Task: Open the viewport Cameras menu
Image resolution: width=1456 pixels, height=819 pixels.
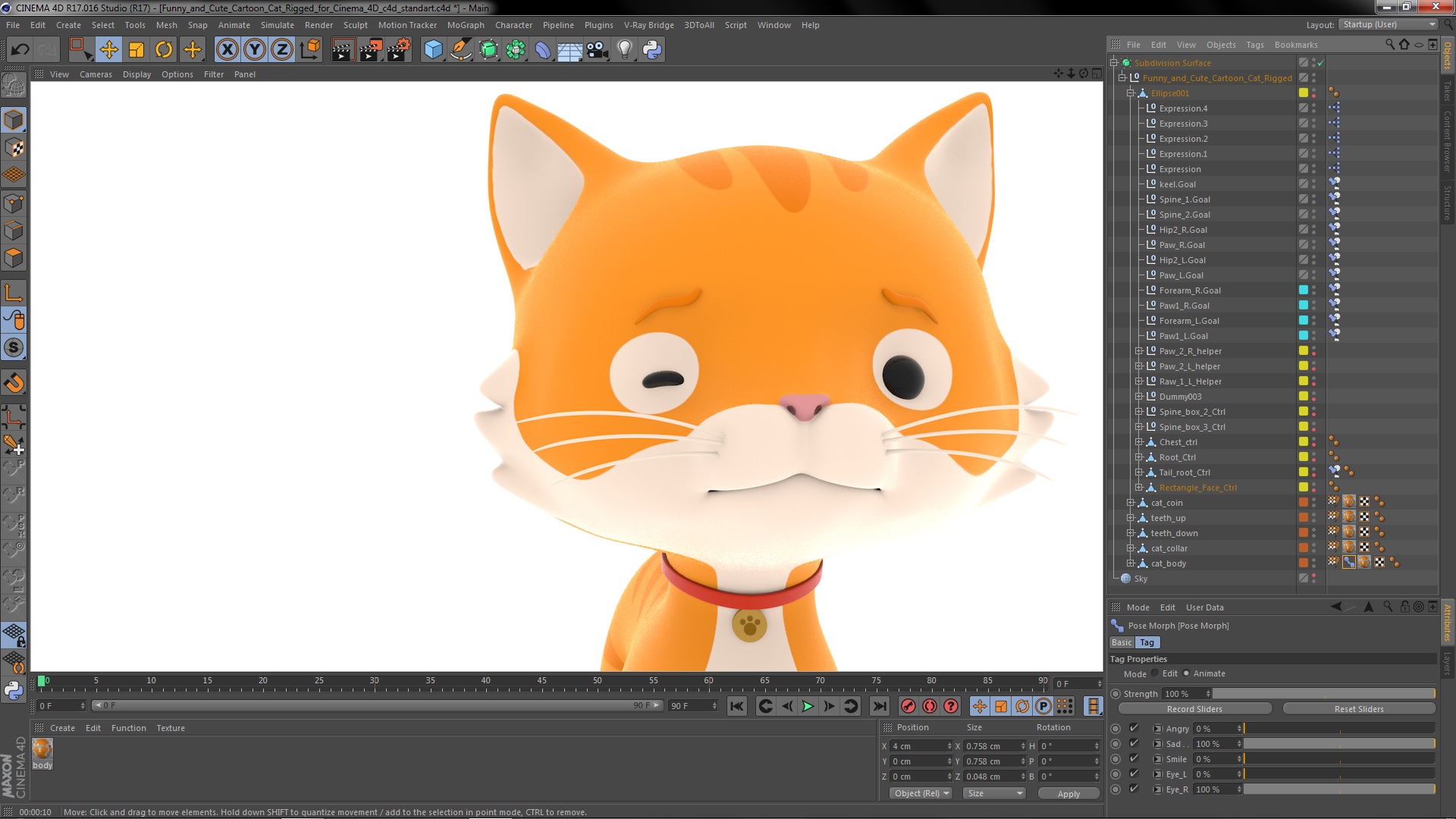Action: tap(96, 74)
